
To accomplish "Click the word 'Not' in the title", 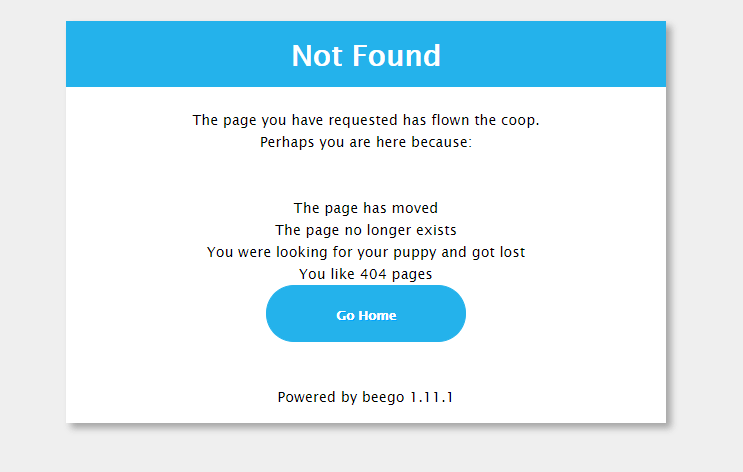I will click(x=317, y=55).
